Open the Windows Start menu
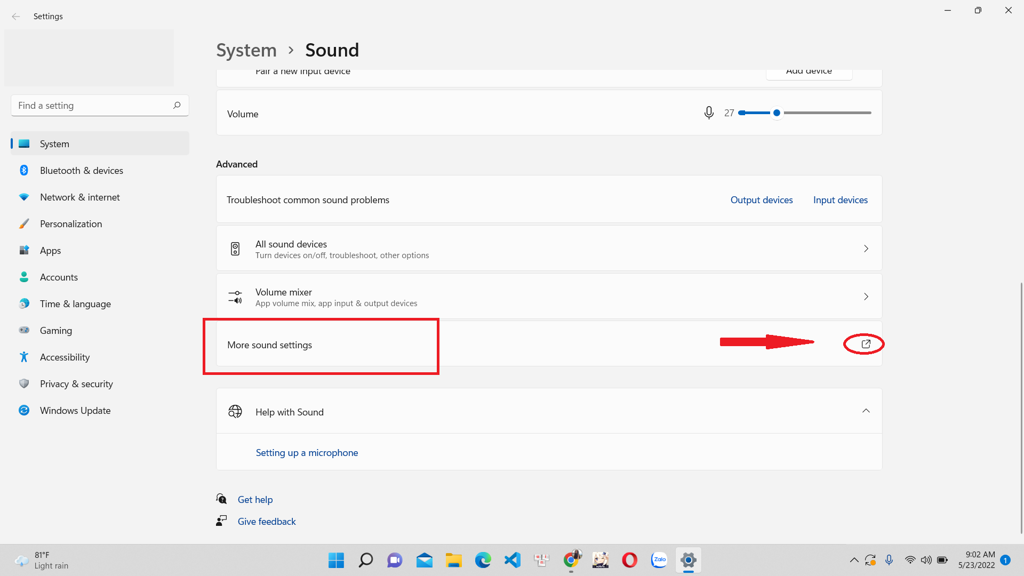This screenshot has height=576, width=1024. coord(336,560)
